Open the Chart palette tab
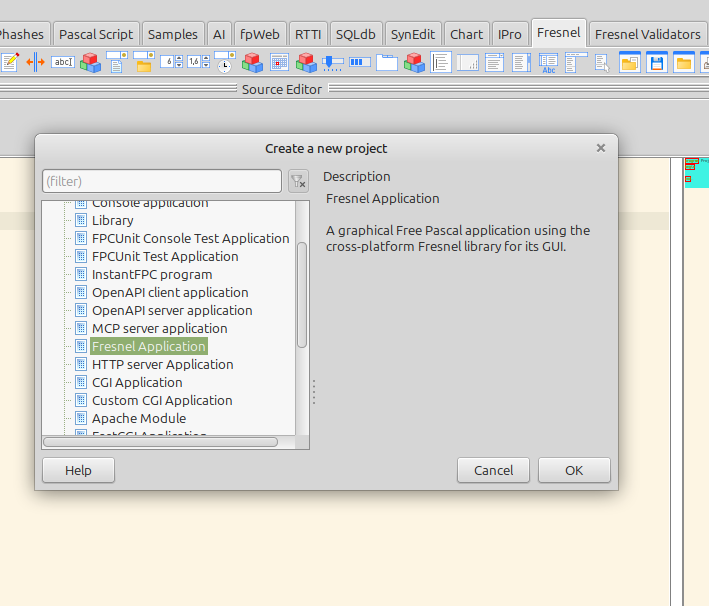The height and width of the screenshot is (606, 709). coord(466,34)
